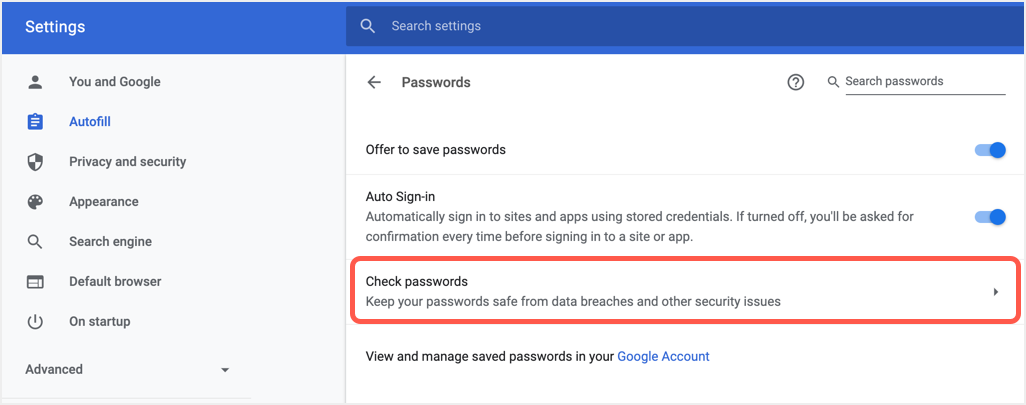Focus the Search settings field

tap(600, 26)
